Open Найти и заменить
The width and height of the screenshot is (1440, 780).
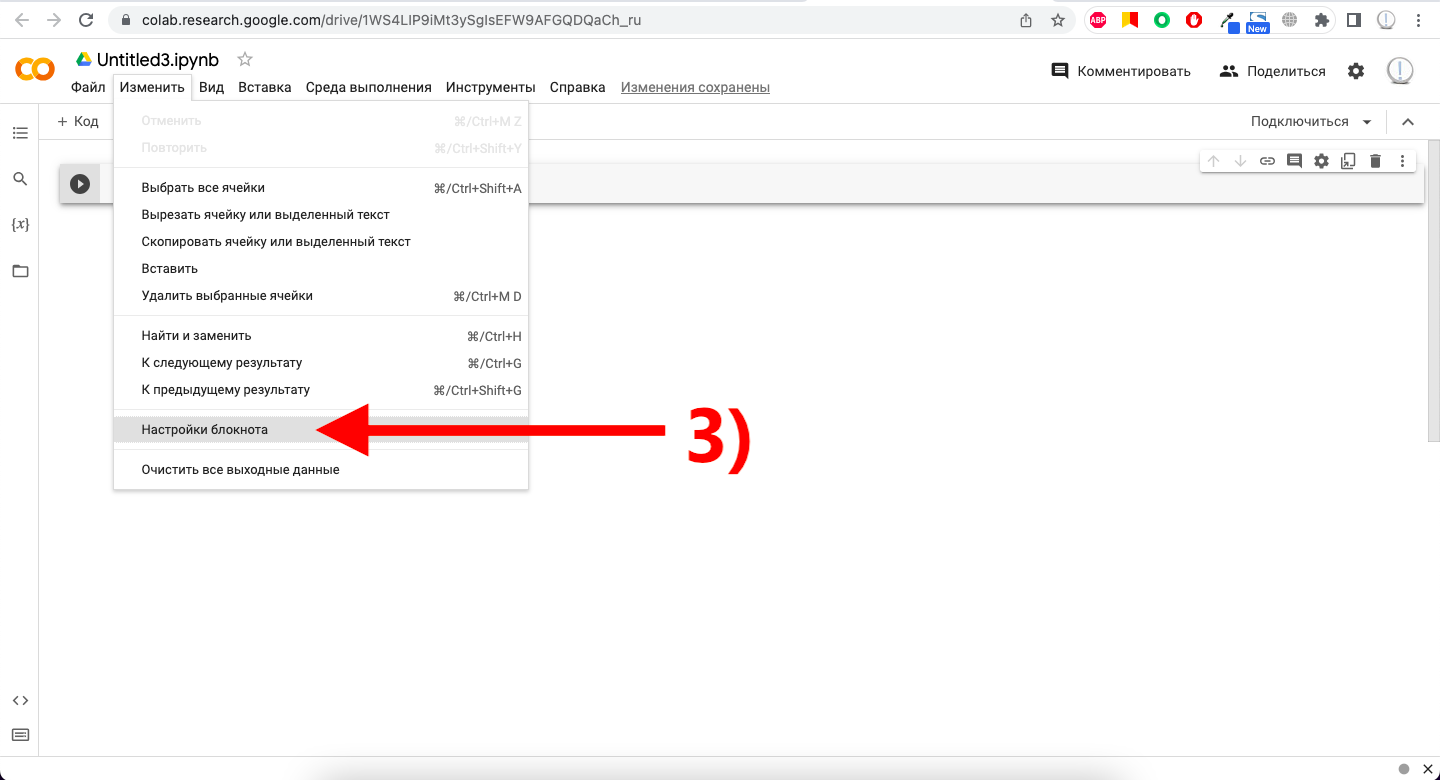click(x=321, y=336)
